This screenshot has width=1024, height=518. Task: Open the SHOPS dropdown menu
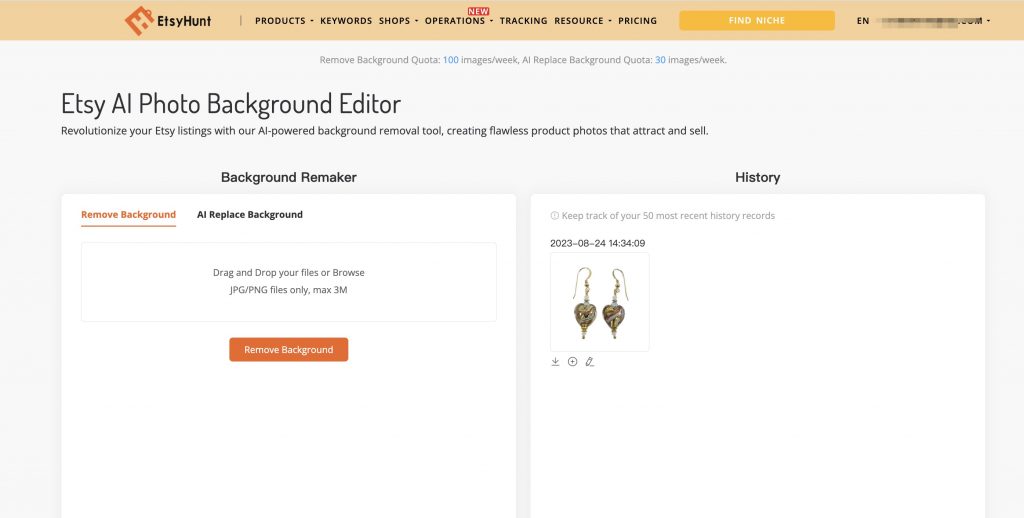[398, 21]
